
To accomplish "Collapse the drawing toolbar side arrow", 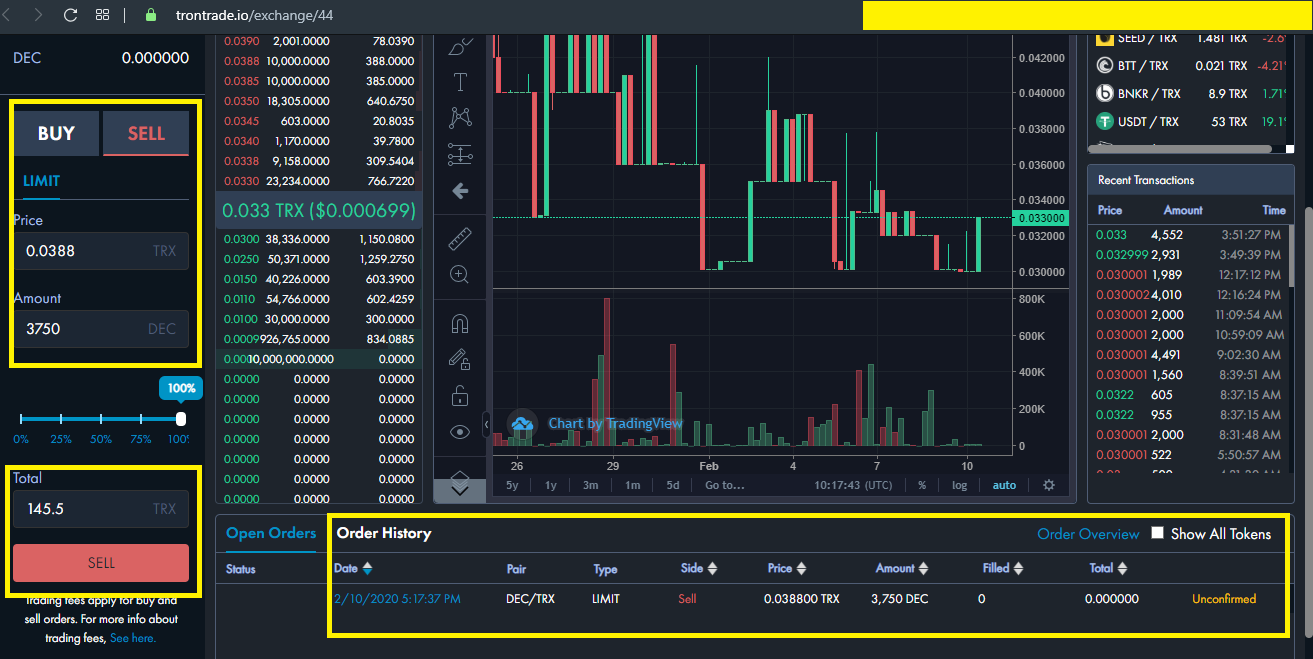I will [x=486, y=424].
